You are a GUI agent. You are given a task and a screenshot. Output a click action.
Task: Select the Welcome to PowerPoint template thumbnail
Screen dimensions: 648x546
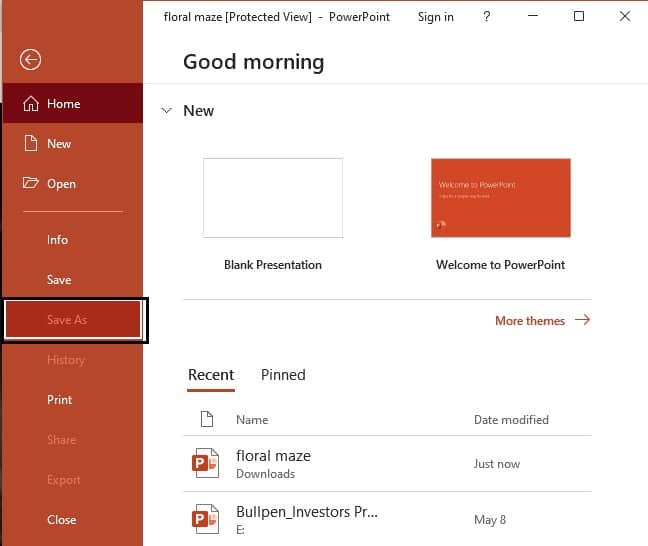pos(501,198)
